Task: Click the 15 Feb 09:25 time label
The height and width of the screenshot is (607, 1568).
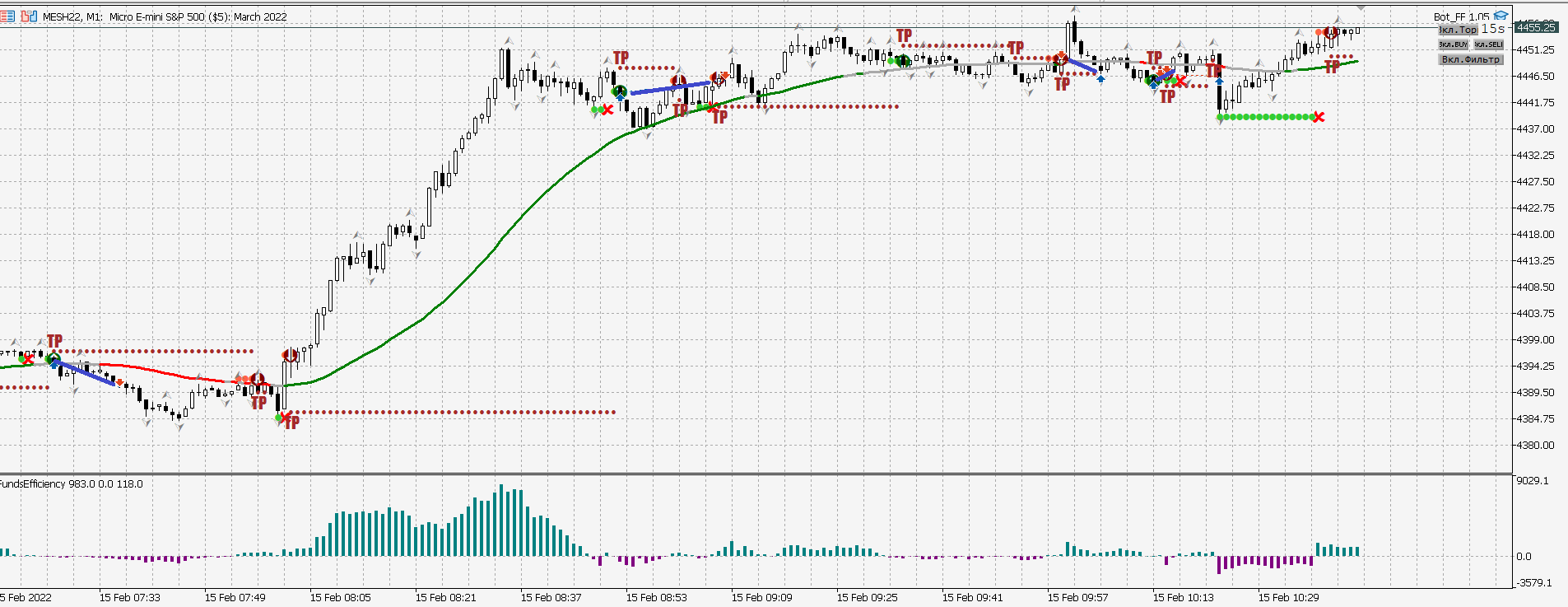Action: (868, 597)
